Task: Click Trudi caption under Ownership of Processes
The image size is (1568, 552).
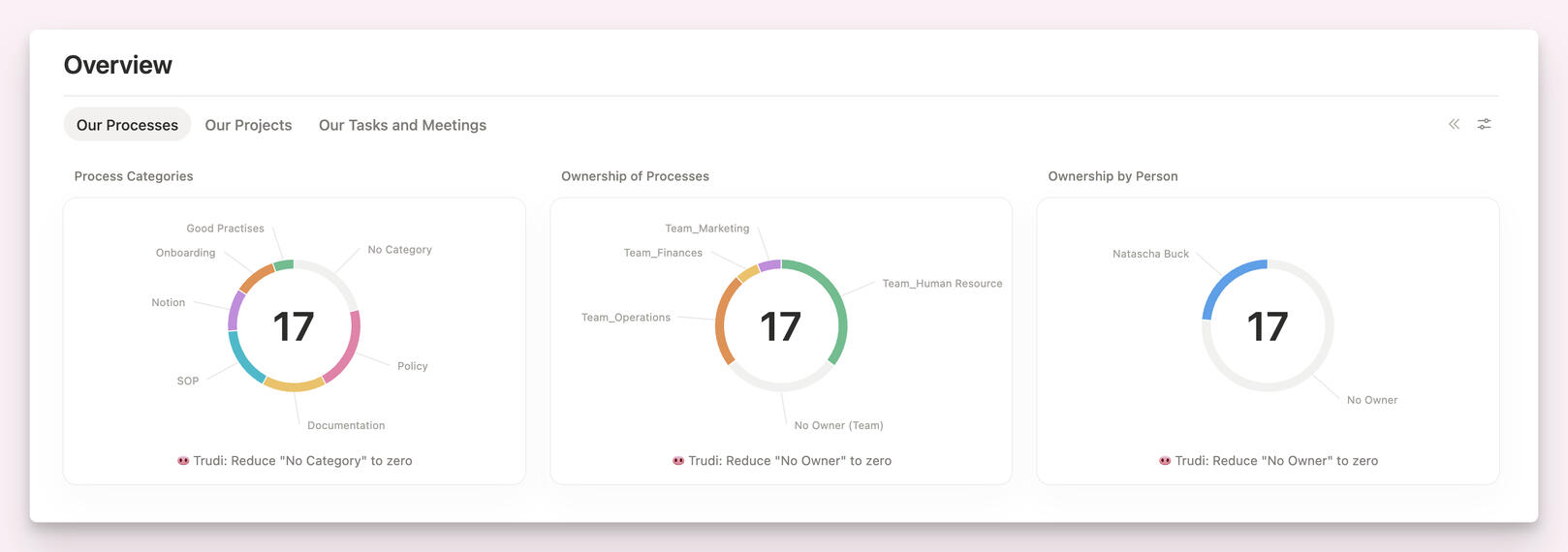Action: tap(781, 461)
